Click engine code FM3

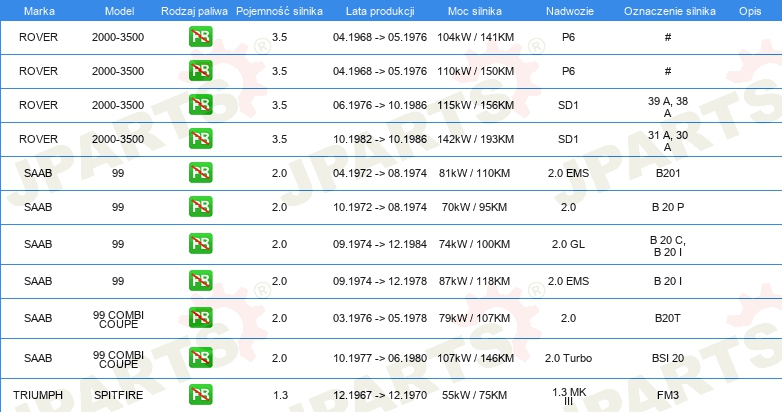click(x=668, y=395)
